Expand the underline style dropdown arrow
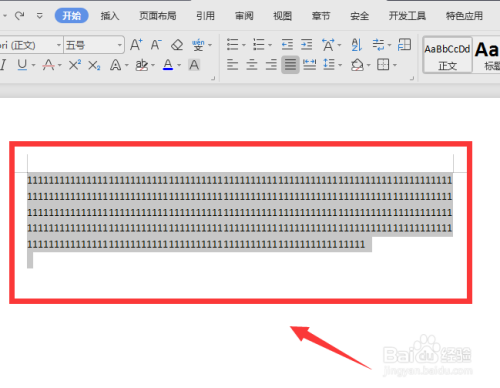 tap(33, 65)
